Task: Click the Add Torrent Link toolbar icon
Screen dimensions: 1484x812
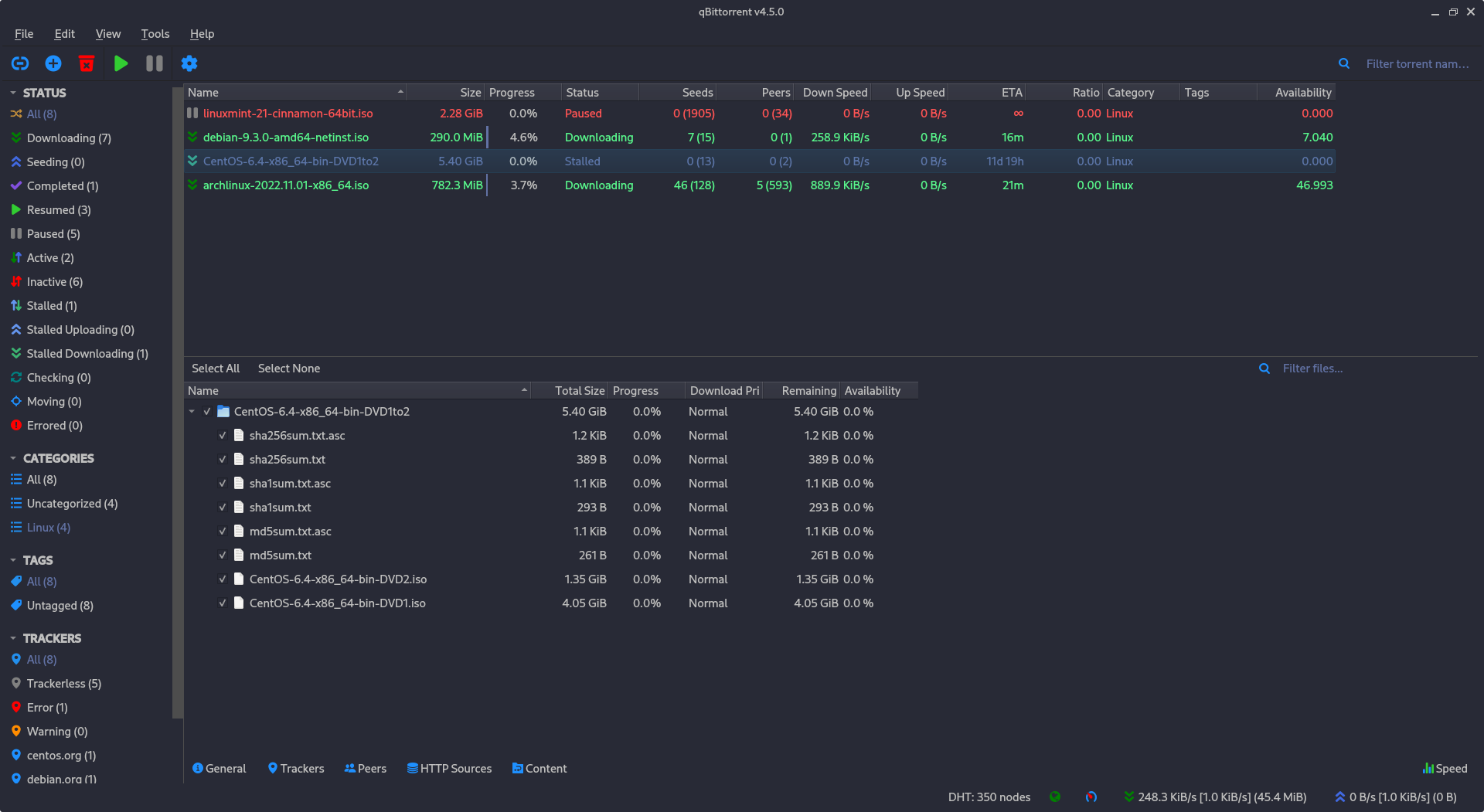Action: tap(20, 63)
